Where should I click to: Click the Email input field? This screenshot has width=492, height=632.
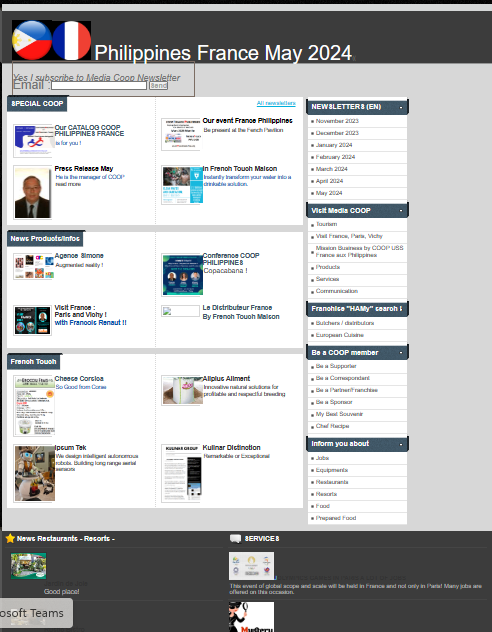click(x=99, y=85)
